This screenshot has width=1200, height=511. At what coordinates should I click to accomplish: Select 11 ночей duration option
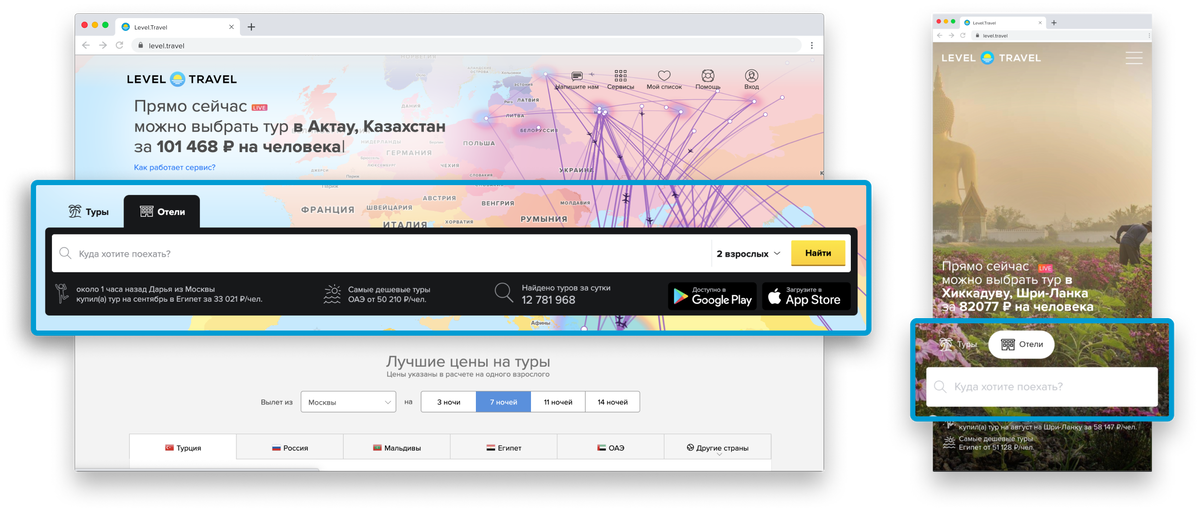coord(558,402)
